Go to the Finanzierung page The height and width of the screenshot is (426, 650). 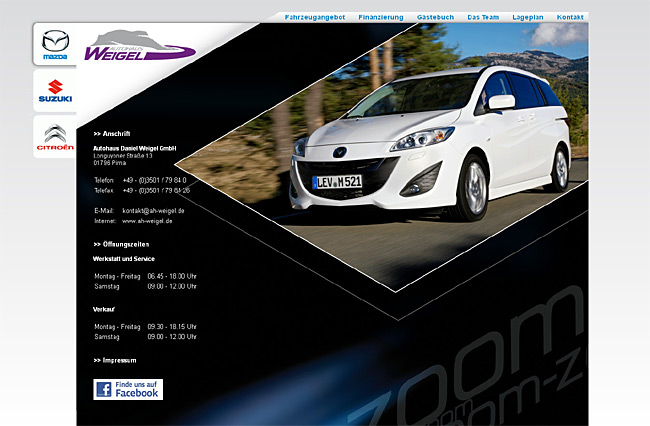coord(380,17)
